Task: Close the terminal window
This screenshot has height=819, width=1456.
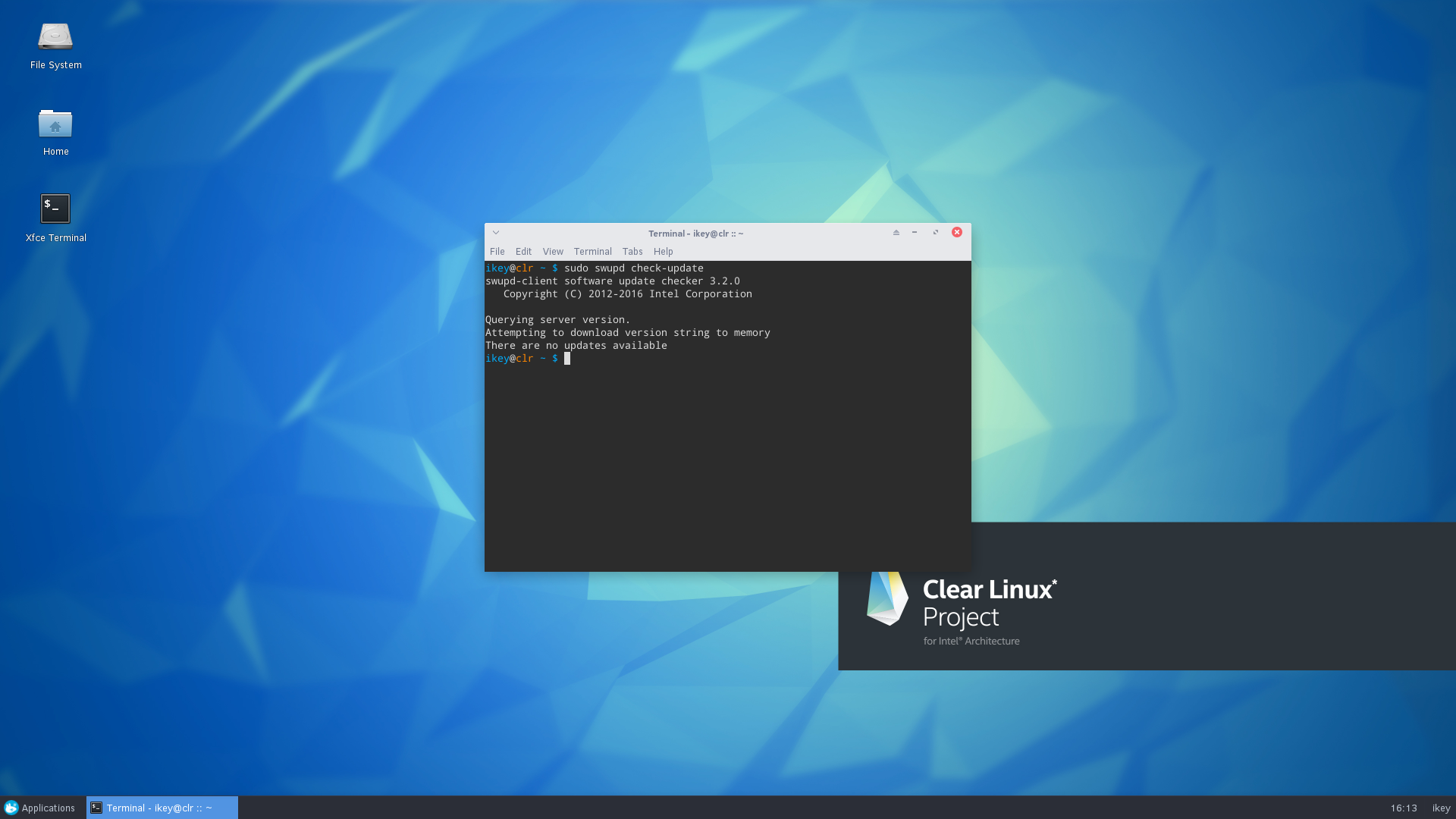Action: [957, 233]
